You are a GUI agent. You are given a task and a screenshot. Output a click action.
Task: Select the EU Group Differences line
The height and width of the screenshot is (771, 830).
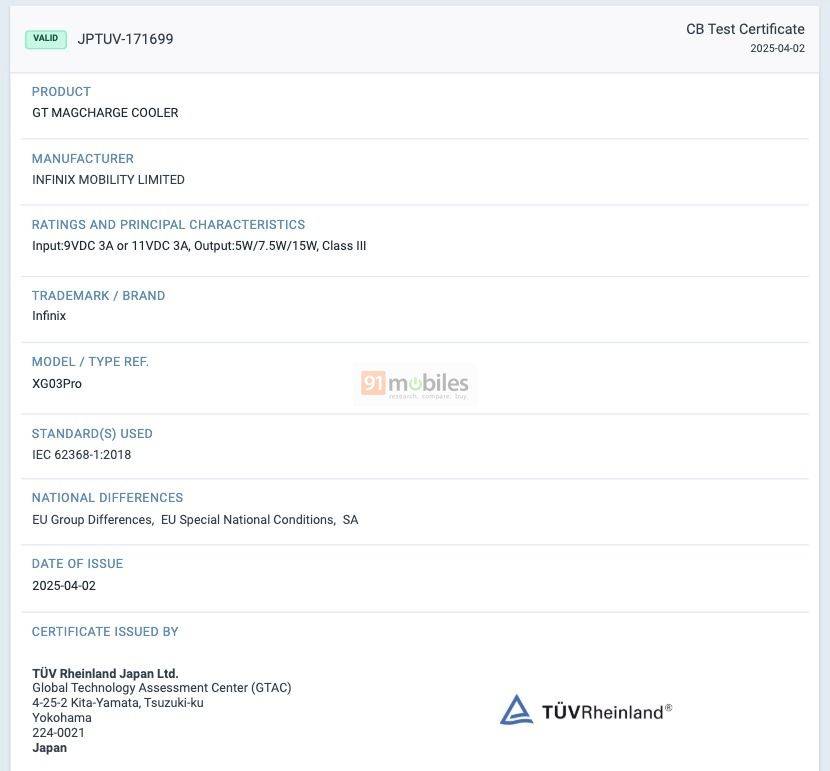(195, 520)
